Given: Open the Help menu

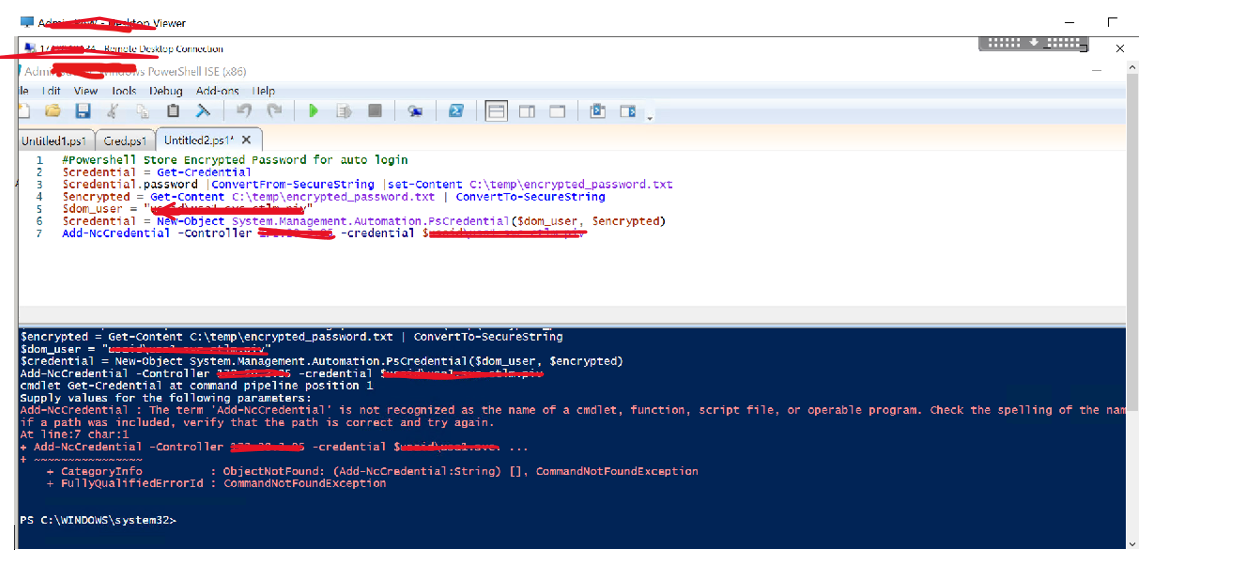Looking at the screenshot, I should click(x=263, y=91).
